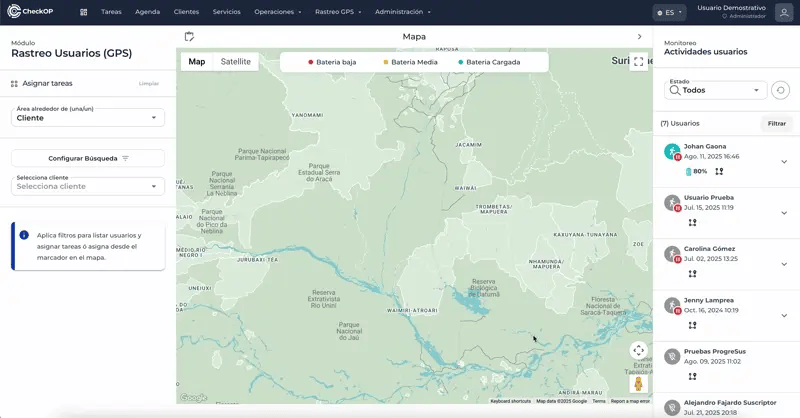Screen dimensions: 800x418
Task: Open Clientes in the top navigation
Action: (x=186, y=12)
